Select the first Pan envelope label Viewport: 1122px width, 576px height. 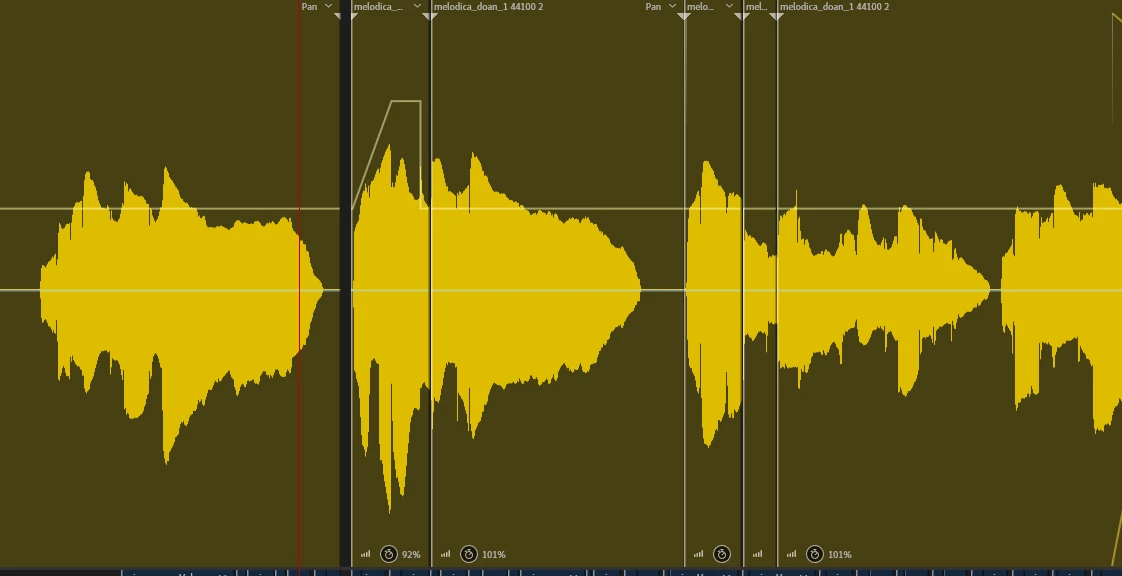(x=309, y=6)
